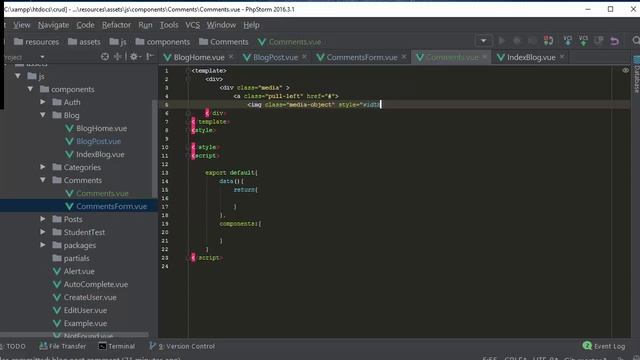Expand the Posts folder arrow
Screen dimensions: 640x360
click(43, 219)
